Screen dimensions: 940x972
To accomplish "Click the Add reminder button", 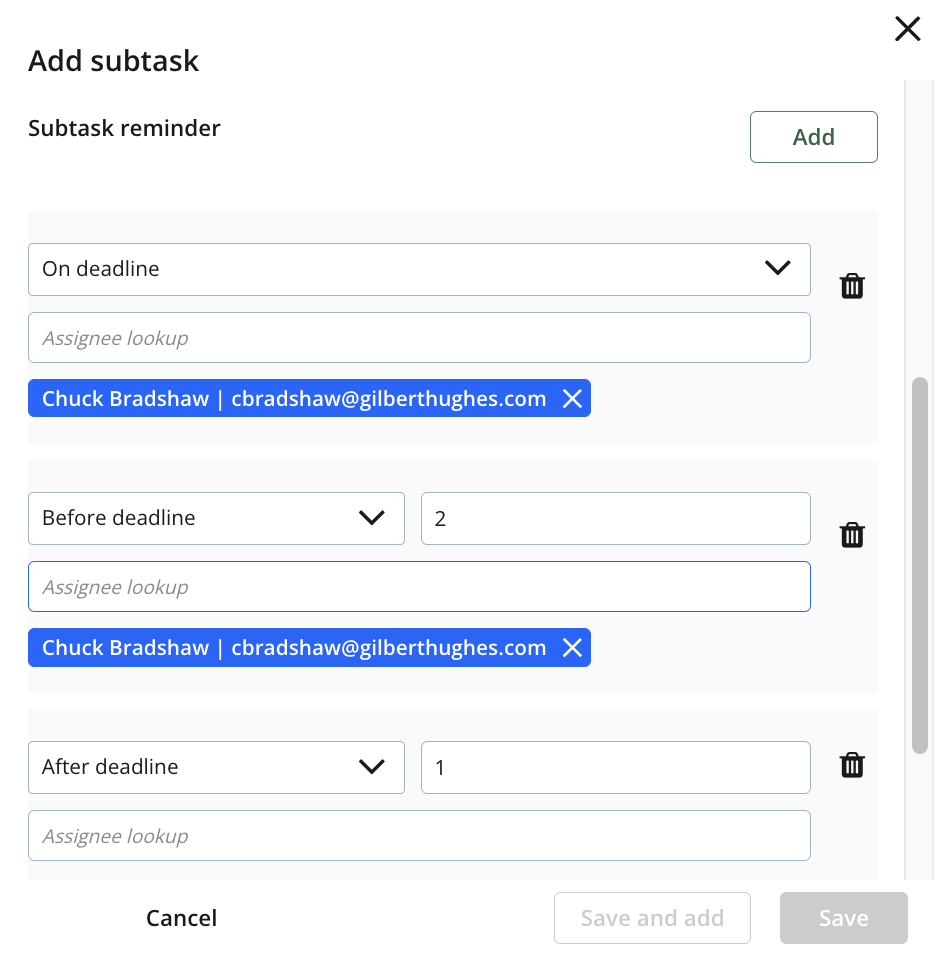I will click(813, 137).
